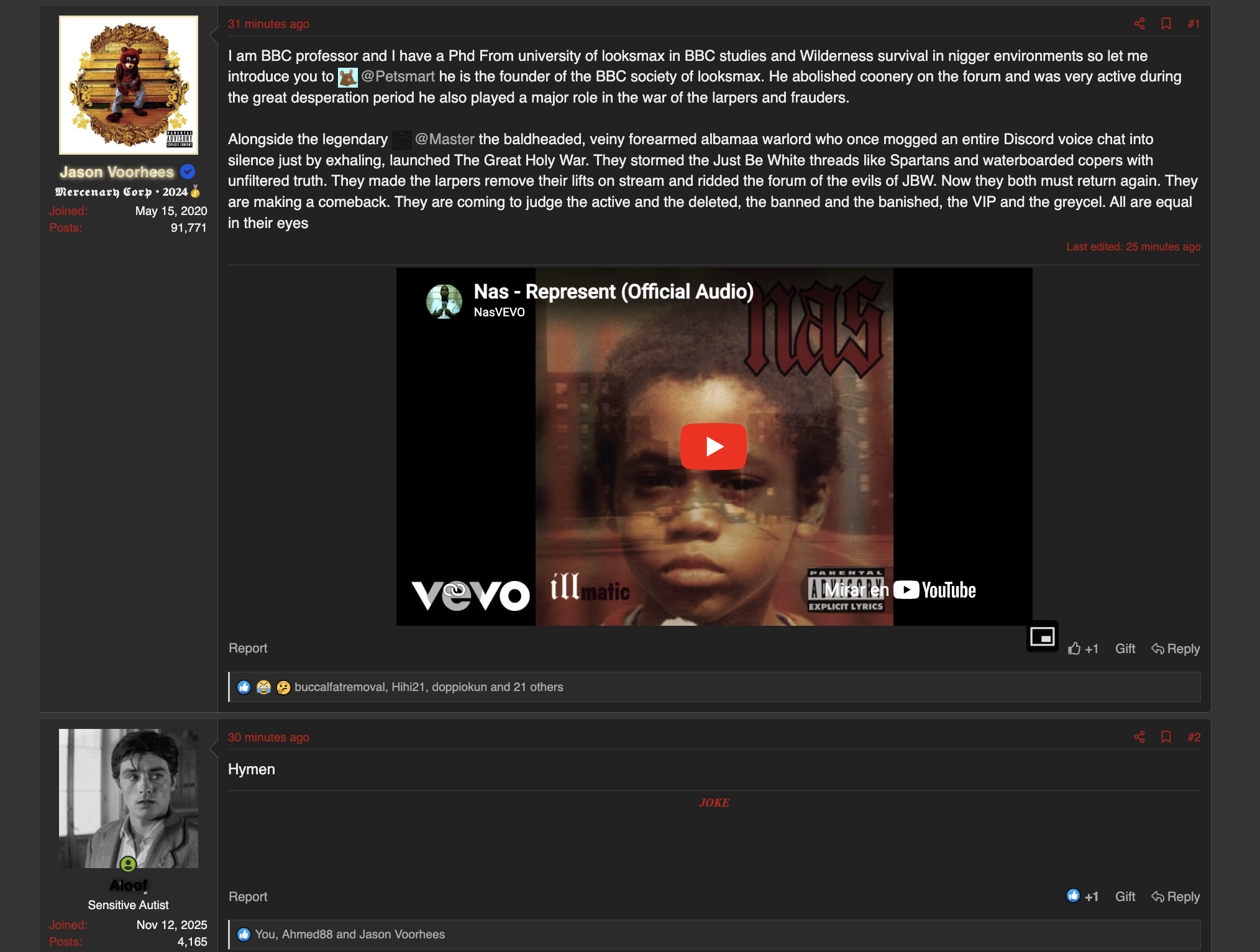Click the 91,771 posts count
The image size is (1260, 952).
(188, 227)
